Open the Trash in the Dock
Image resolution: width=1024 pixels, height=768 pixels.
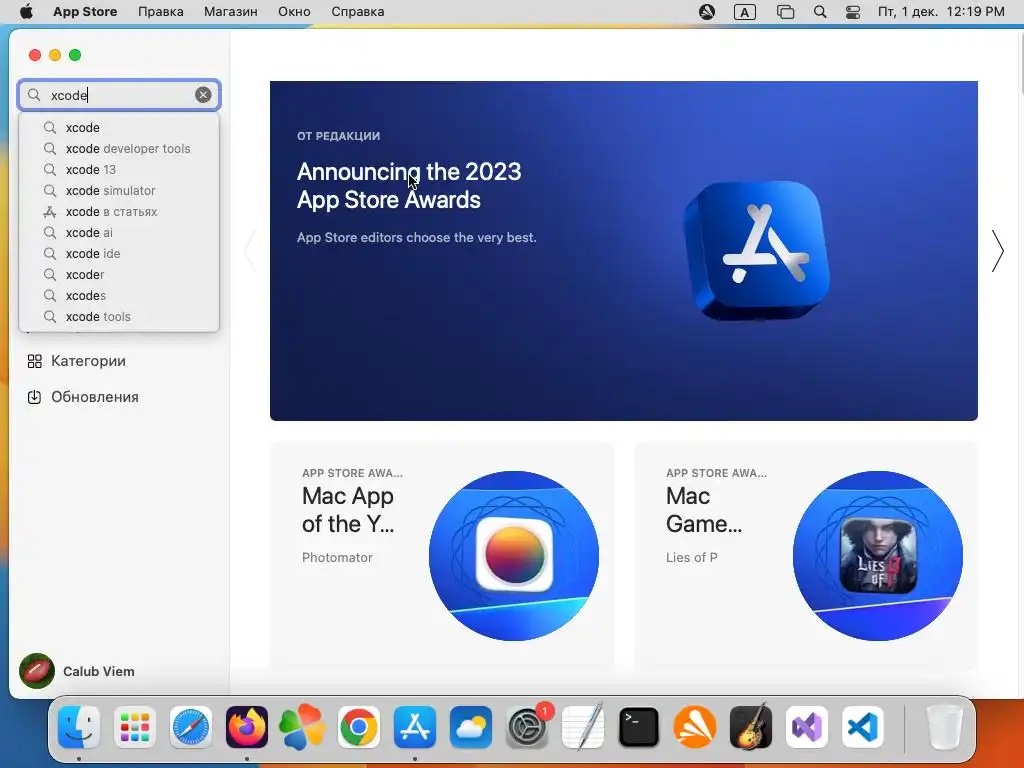944,727
